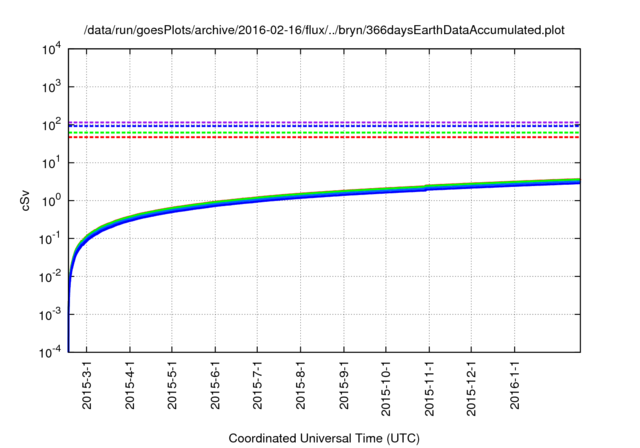Image resolution: width=640 pixels, height=448 pixels.
Task: Click the blue accumulated dose curve
Action: [324, 194]
